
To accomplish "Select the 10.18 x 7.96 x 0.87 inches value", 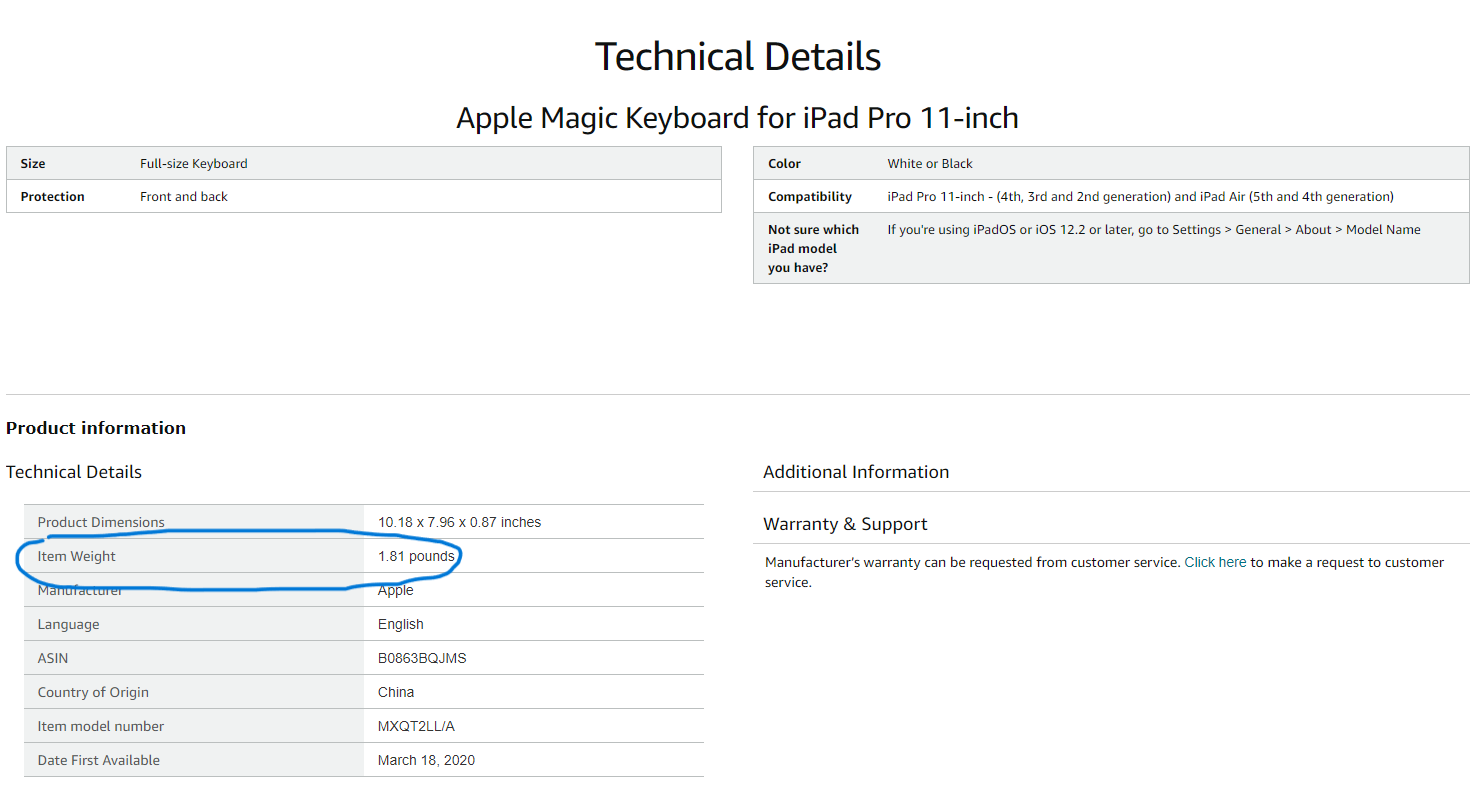I will 459,522.
